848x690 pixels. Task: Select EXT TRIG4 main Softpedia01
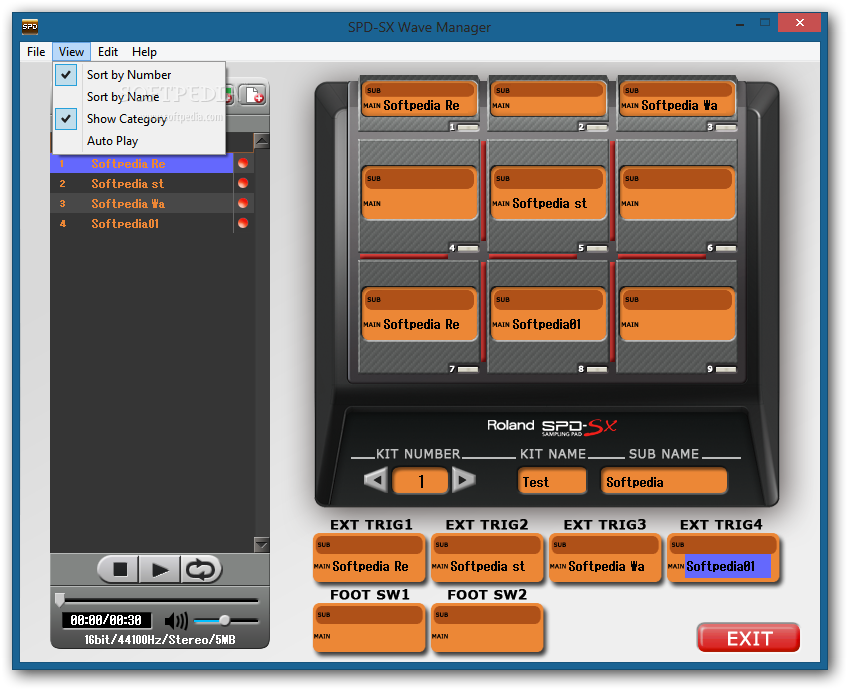pyautogui.click(x=724, y=567)
